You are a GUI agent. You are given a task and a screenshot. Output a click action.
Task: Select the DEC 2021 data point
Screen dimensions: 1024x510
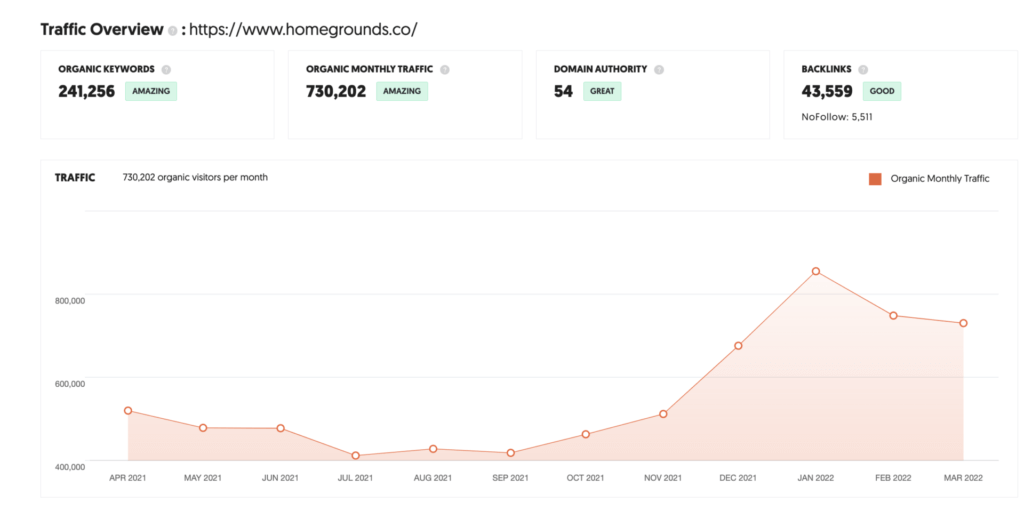click(x=738, y=345)
